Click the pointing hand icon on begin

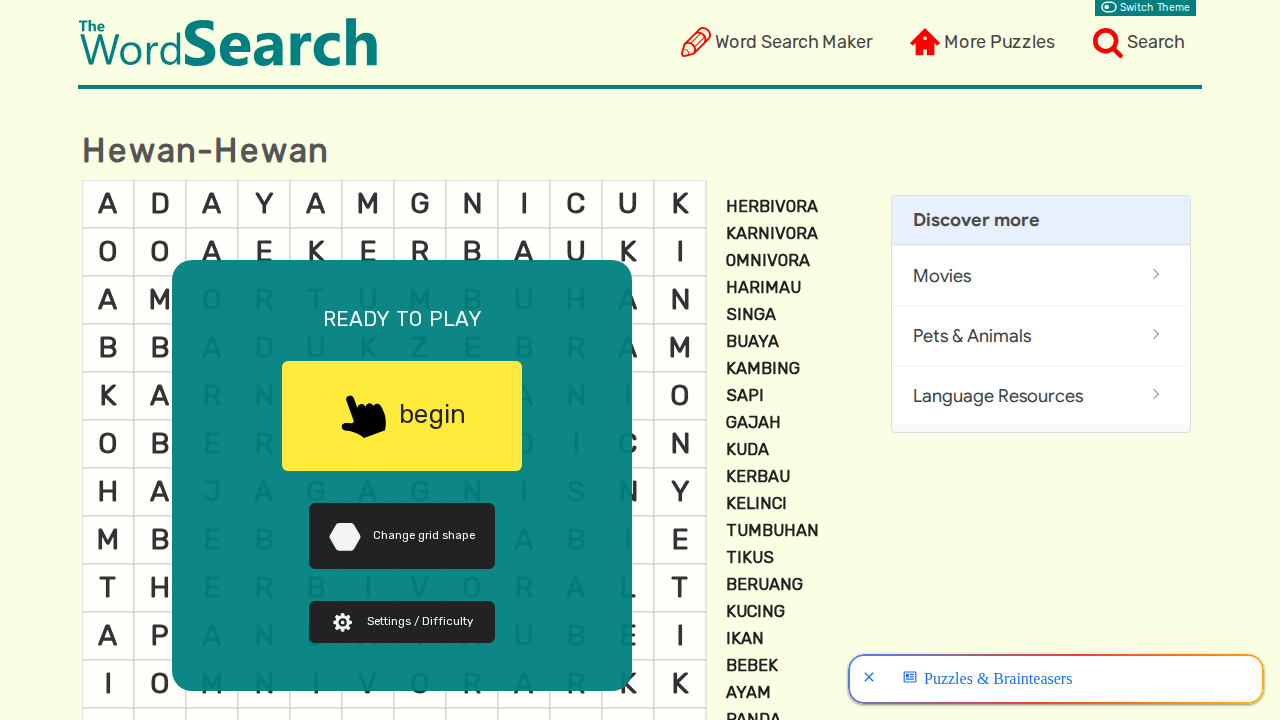(x=364, y=416)
